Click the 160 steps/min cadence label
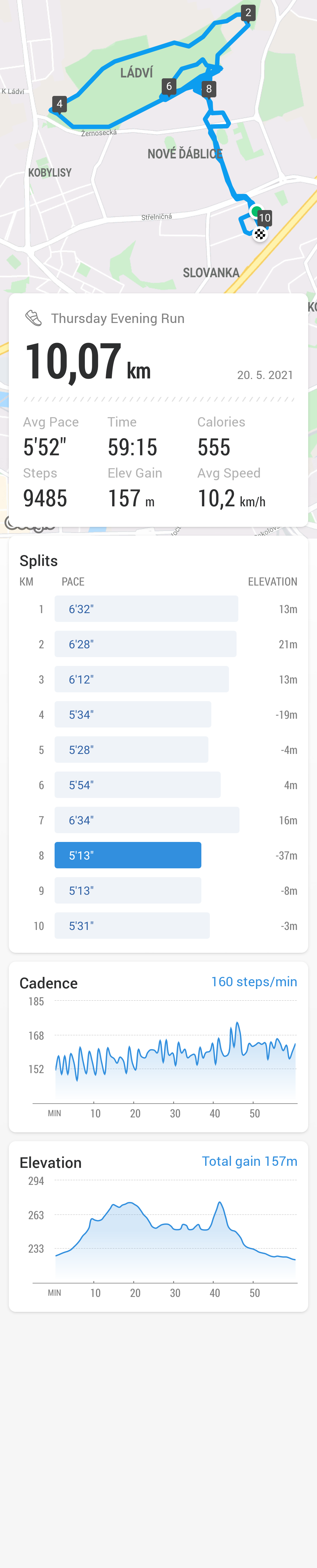Viewport: 317px width, 1568px height. coord(254,981)
